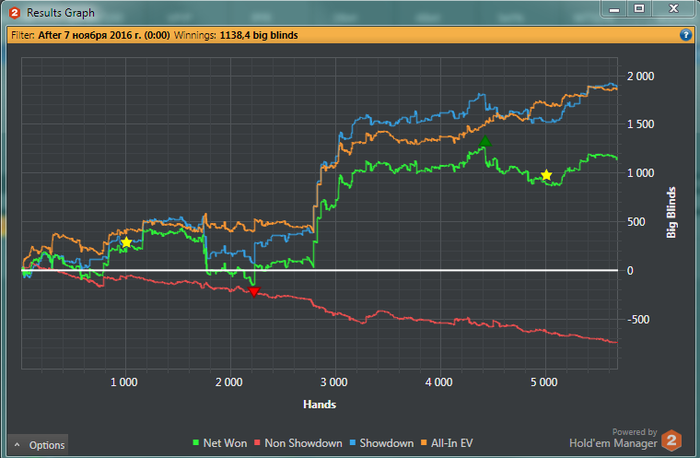Click the Showdown legend label
The width and height of the screenshot is (700, 458).
point(387,443)
